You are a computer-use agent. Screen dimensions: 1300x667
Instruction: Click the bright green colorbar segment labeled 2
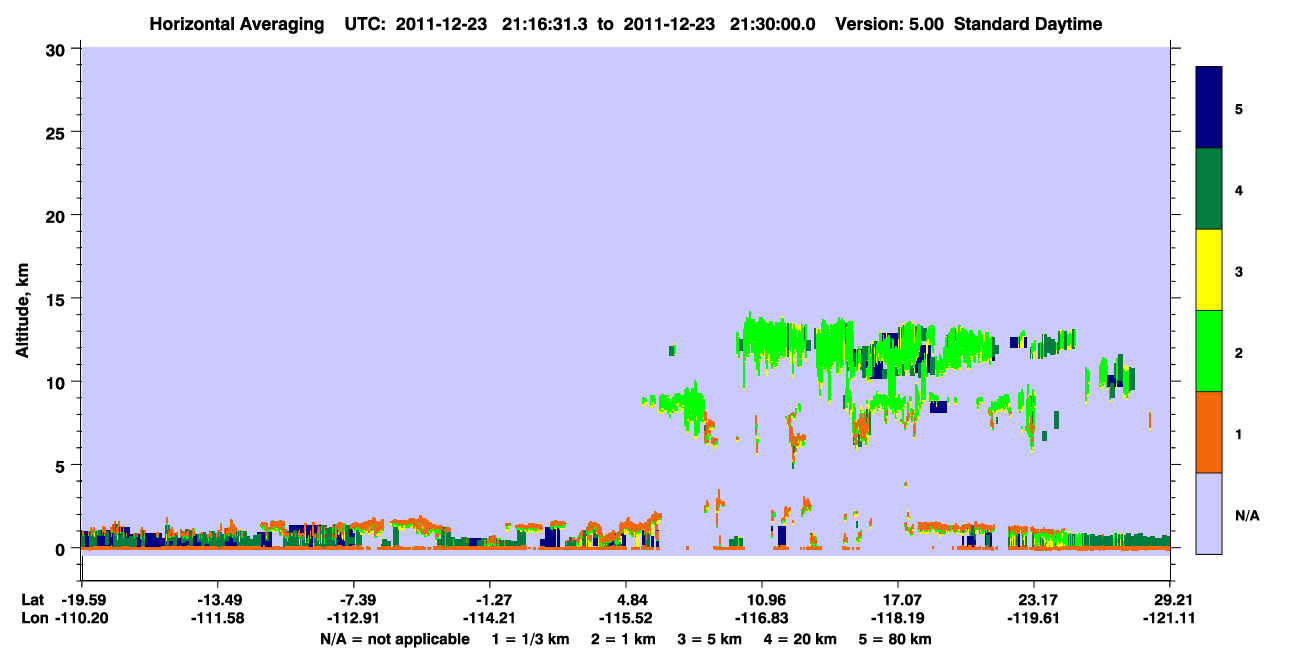pos(1209,351)
